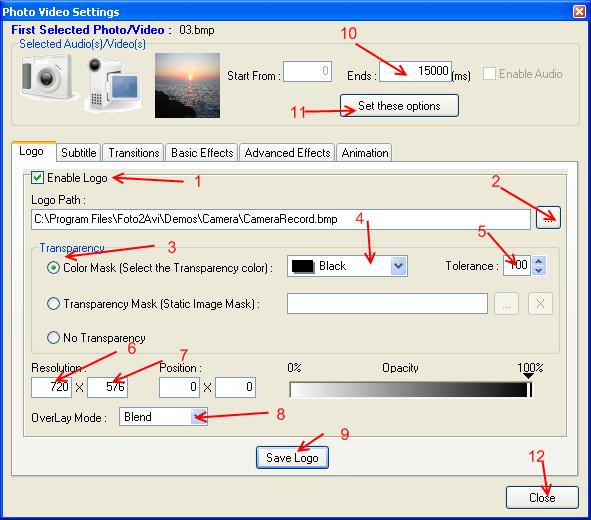Expand the OverLay Mode Blend dropdown

coord(163,417)
